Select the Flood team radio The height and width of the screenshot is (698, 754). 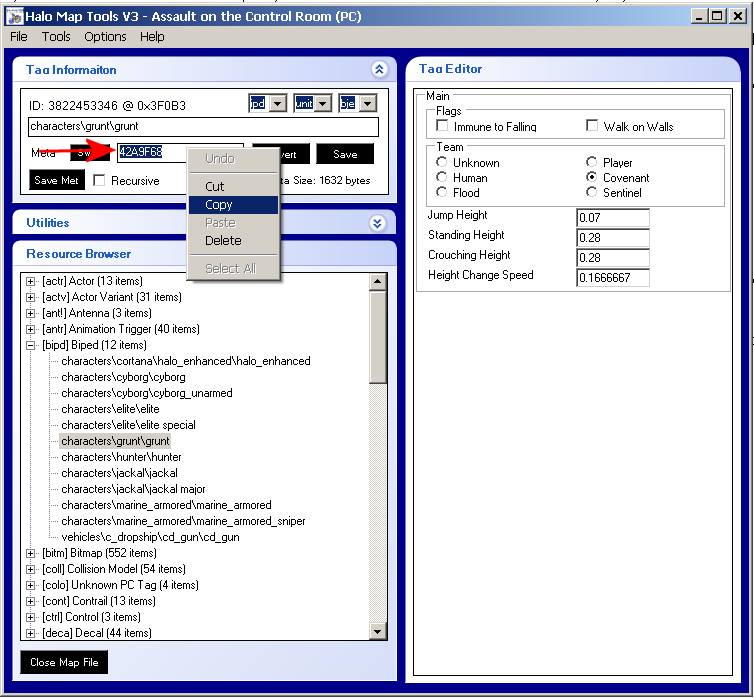pos(441,192)
